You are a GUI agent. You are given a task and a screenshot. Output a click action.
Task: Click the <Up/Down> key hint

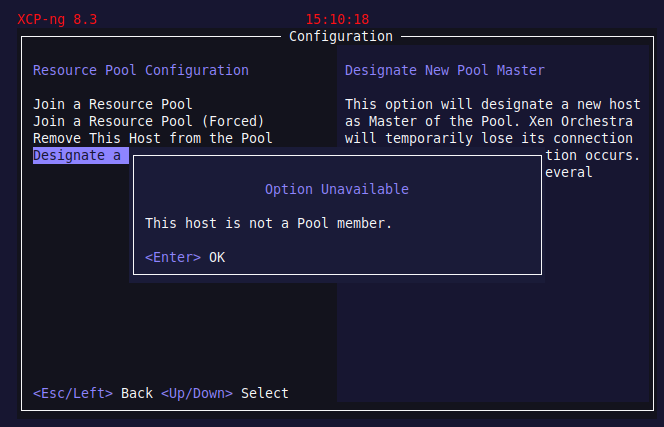197,393
